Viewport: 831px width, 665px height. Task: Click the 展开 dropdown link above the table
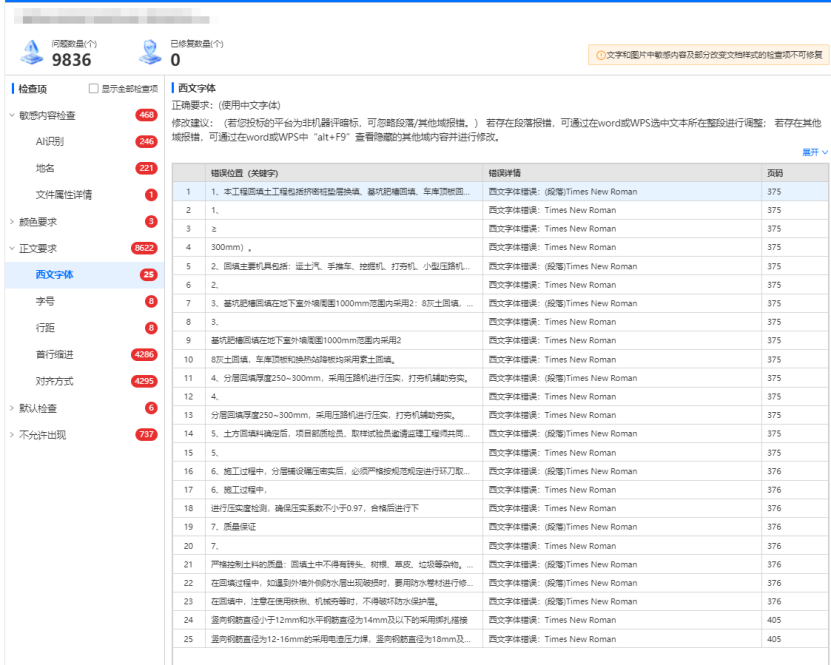coord(814,152)
